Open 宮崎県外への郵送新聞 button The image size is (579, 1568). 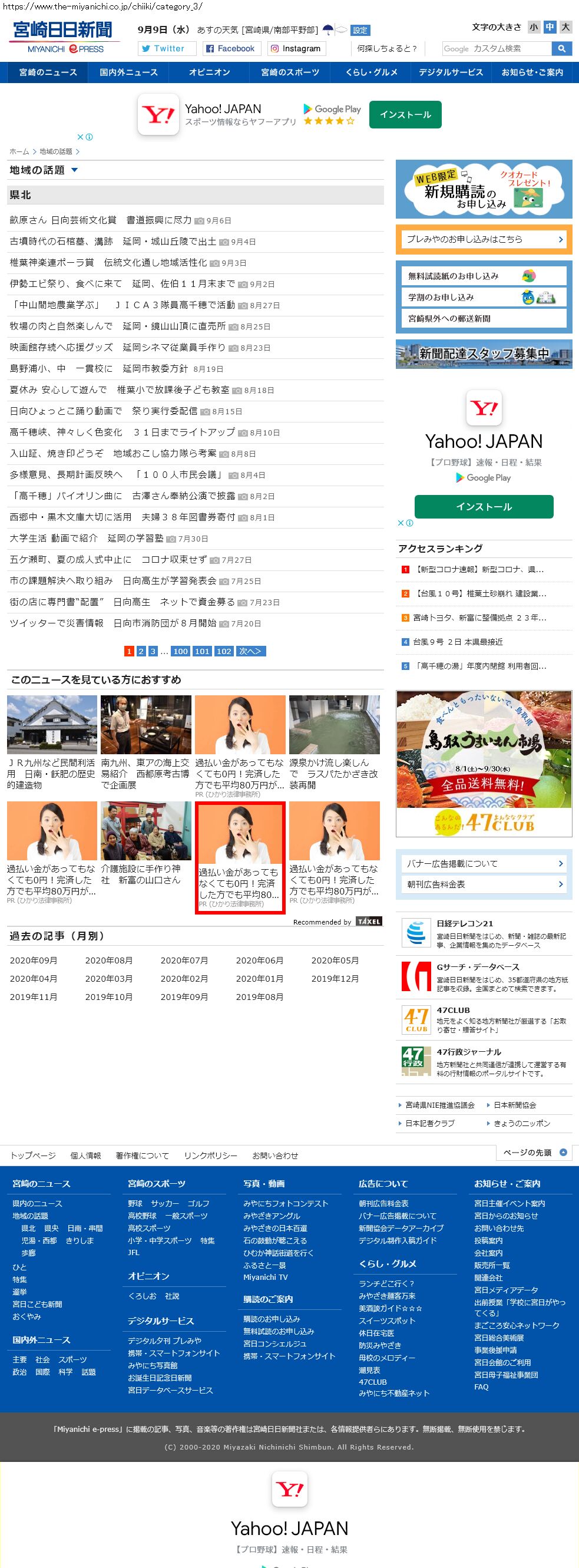484,318
